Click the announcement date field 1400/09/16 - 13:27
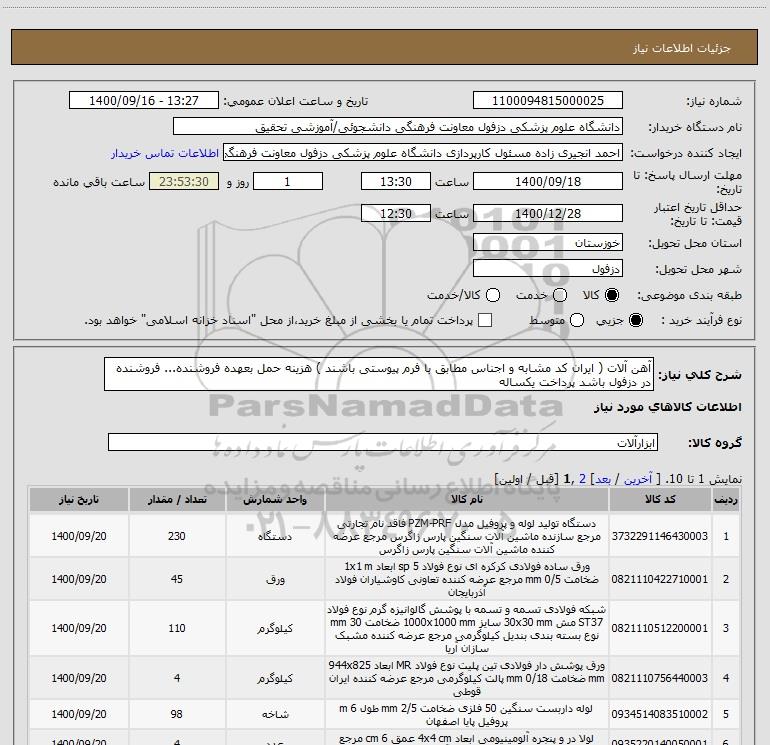Screen dimensions: 770x745 144,101
